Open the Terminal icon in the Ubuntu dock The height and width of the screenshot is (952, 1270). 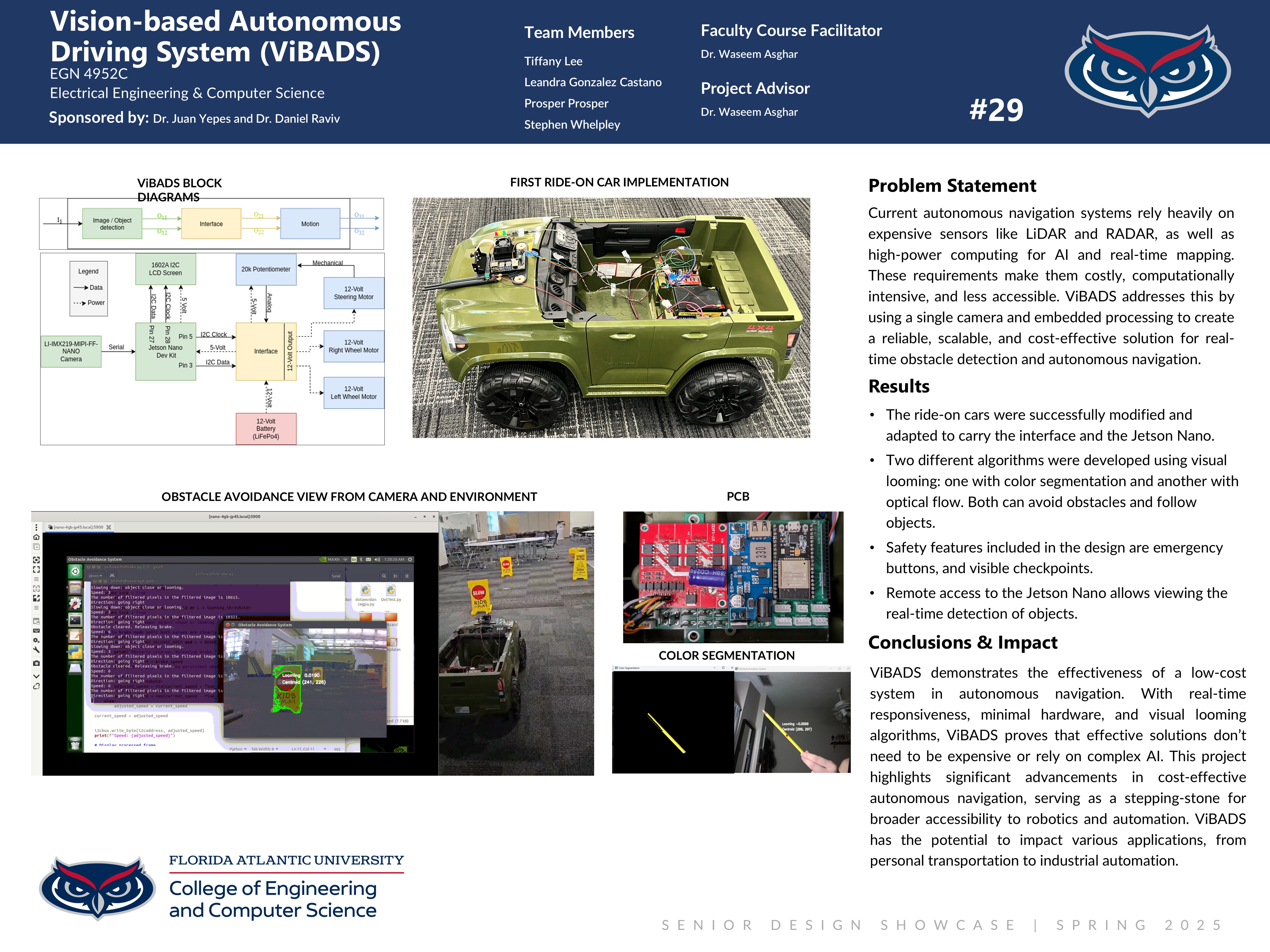click(75, 620)
